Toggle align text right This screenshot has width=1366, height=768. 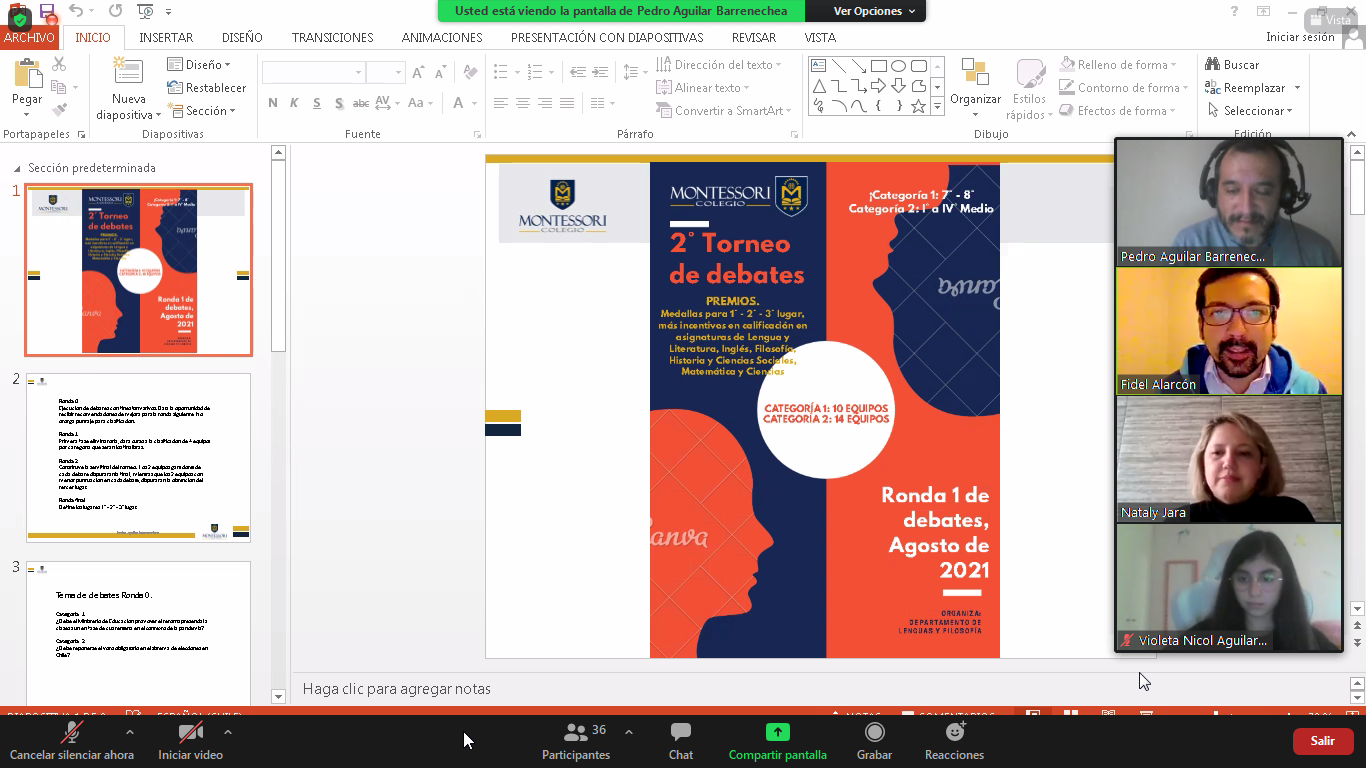point(545,103)
